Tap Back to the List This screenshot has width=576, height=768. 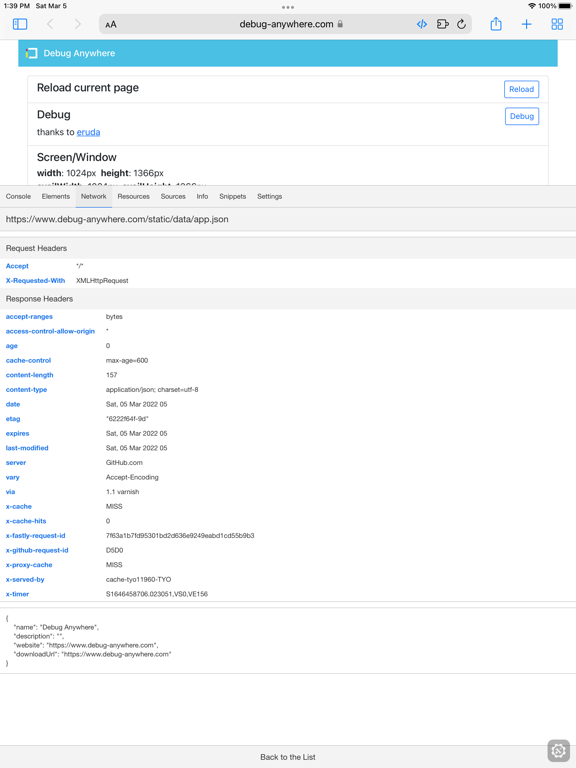288,757
